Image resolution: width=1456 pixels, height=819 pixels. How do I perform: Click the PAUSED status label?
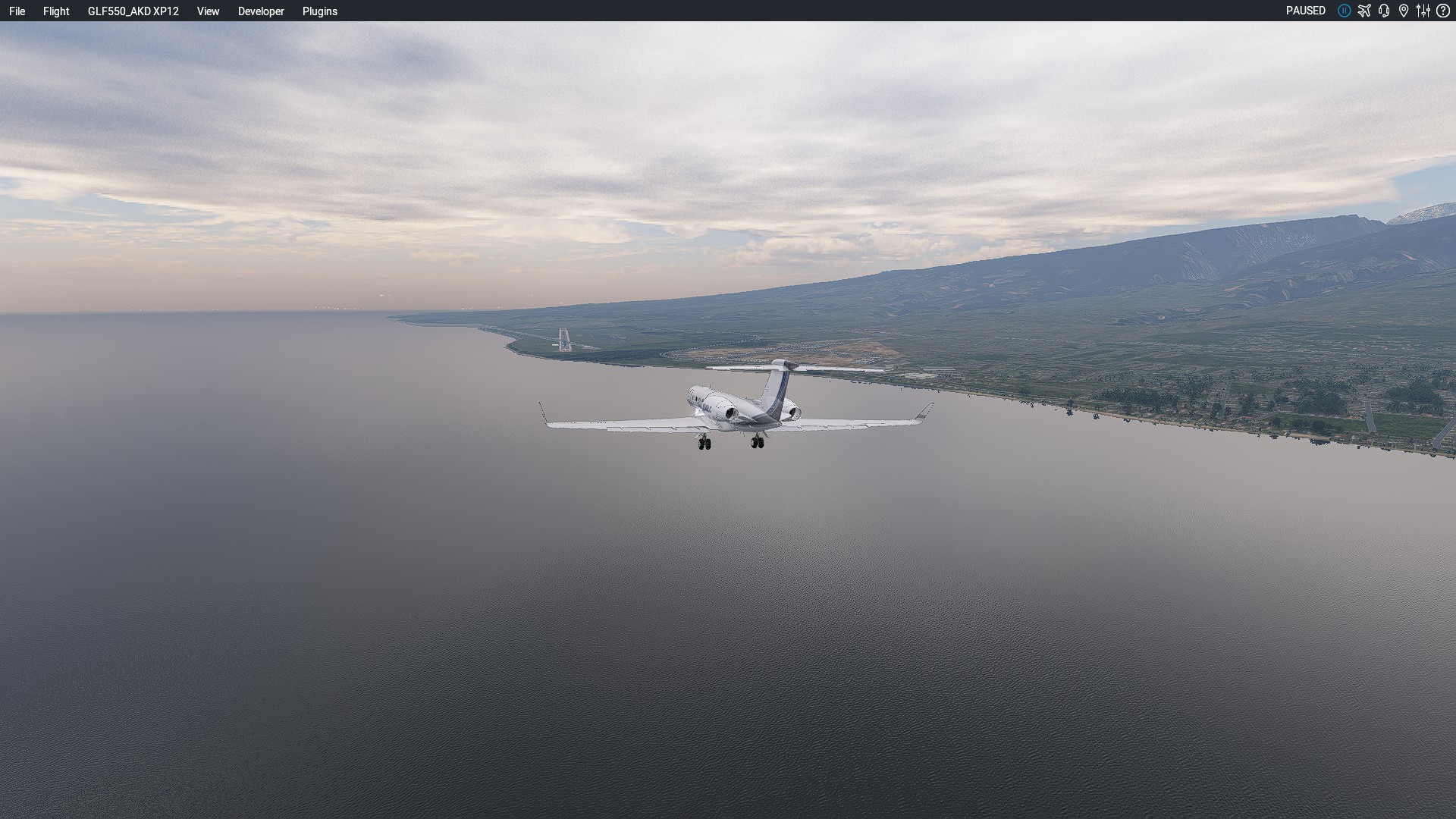[1305, 11]
